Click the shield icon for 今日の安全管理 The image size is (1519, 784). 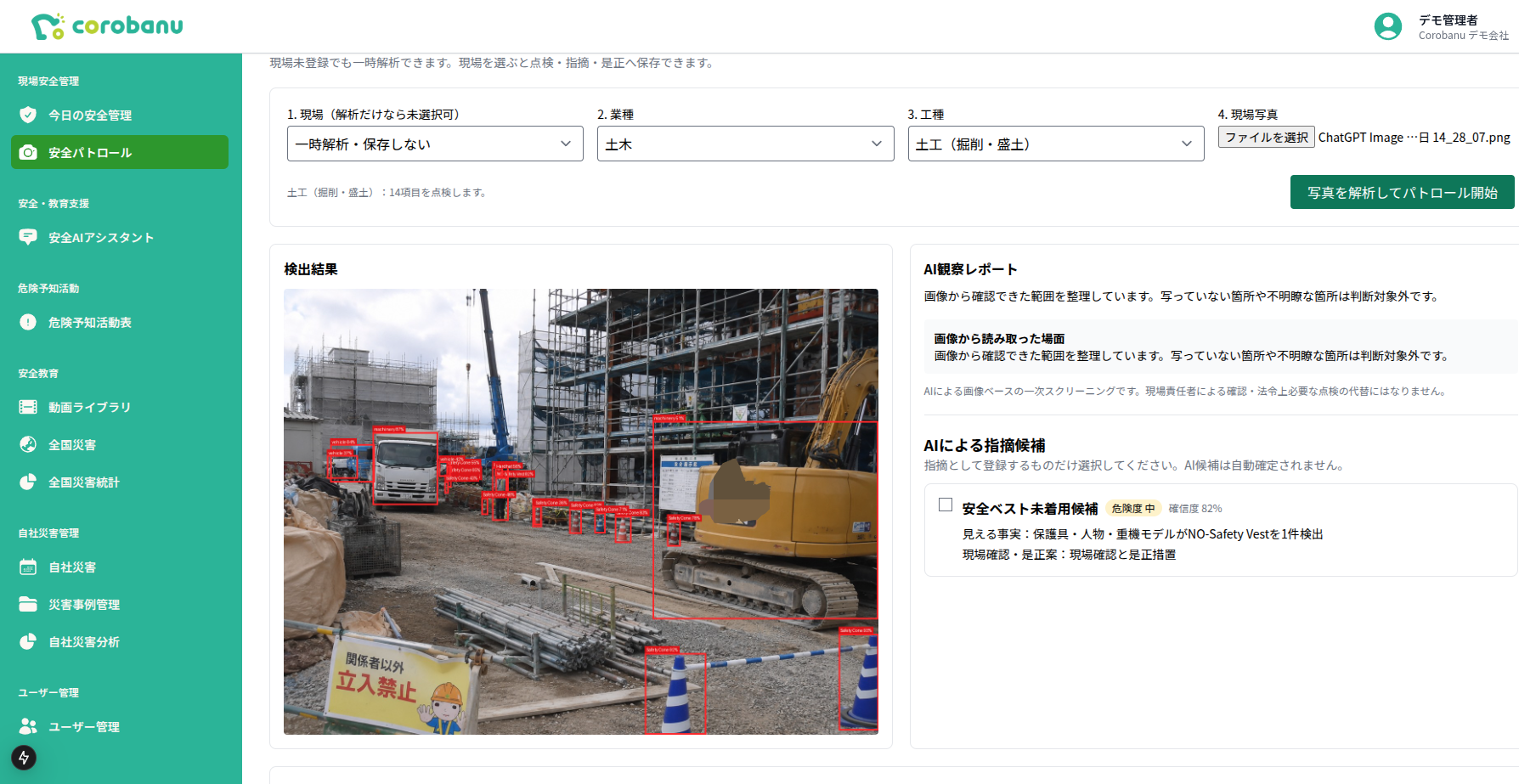(28, 115)
